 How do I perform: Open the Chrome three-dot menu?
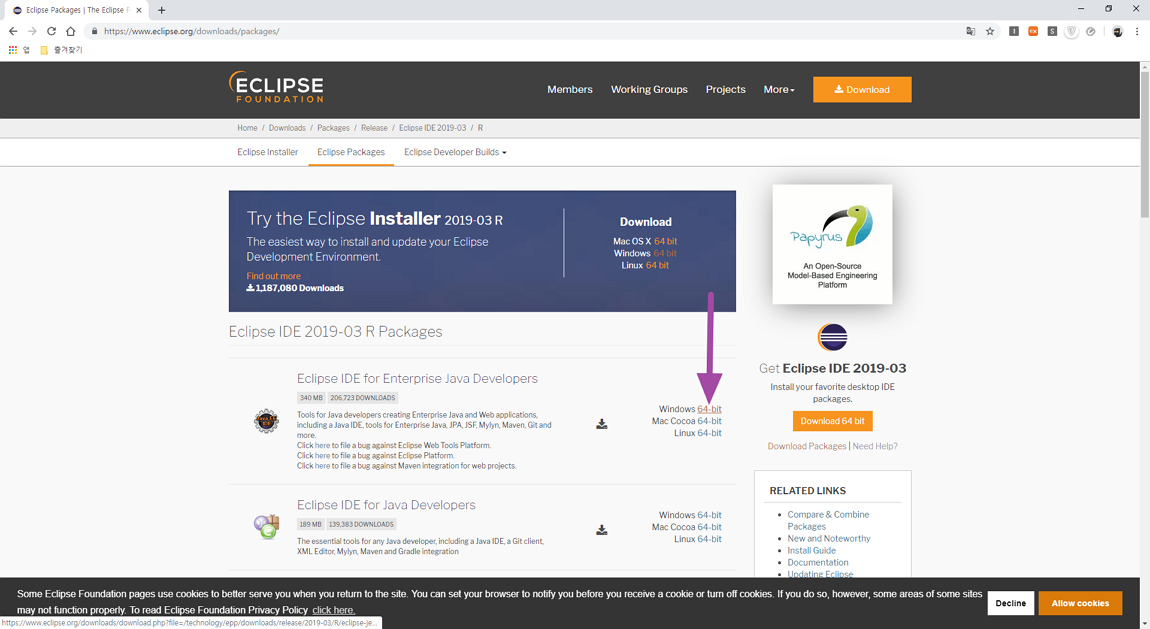(x=1137, y=32)
